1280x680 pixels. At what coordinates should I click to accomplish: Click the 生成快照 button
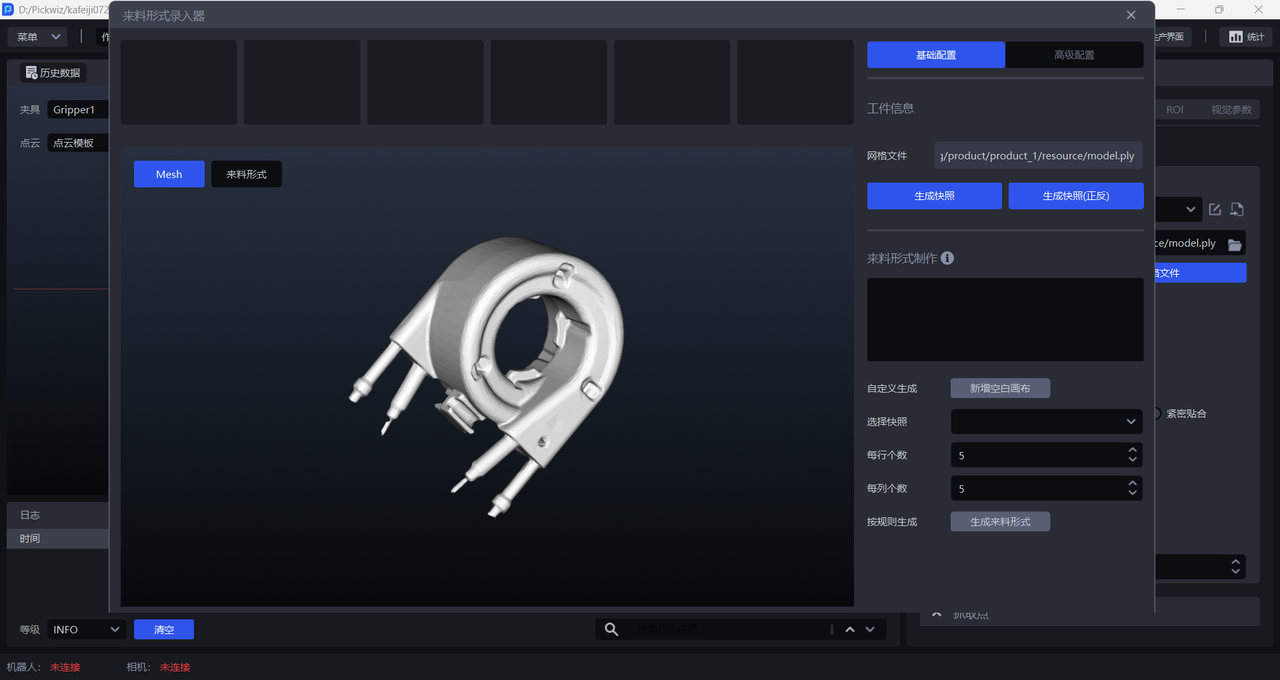(x=934, y=196)
